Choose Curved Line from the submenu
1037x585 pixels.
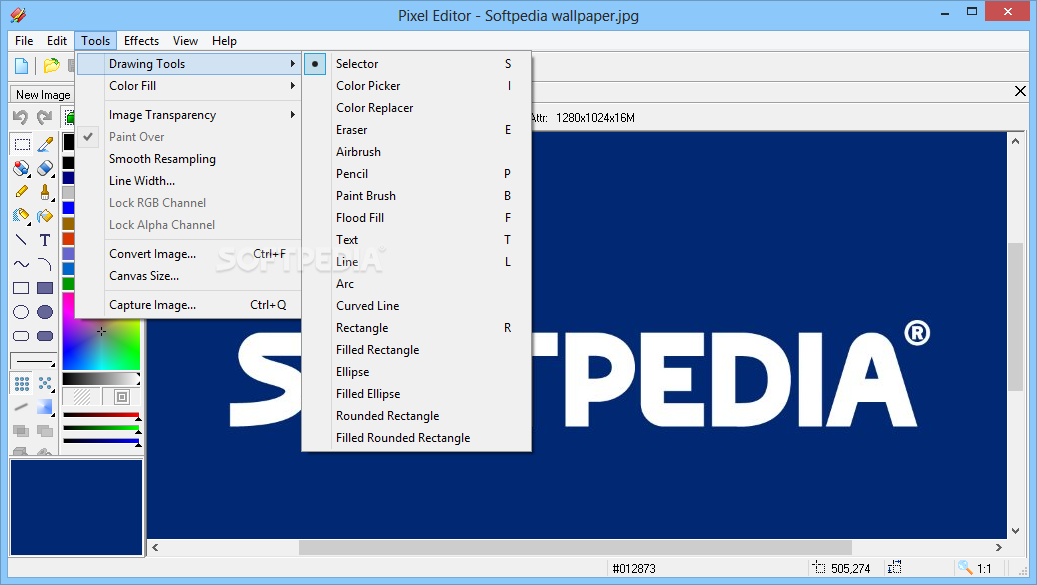417,306
